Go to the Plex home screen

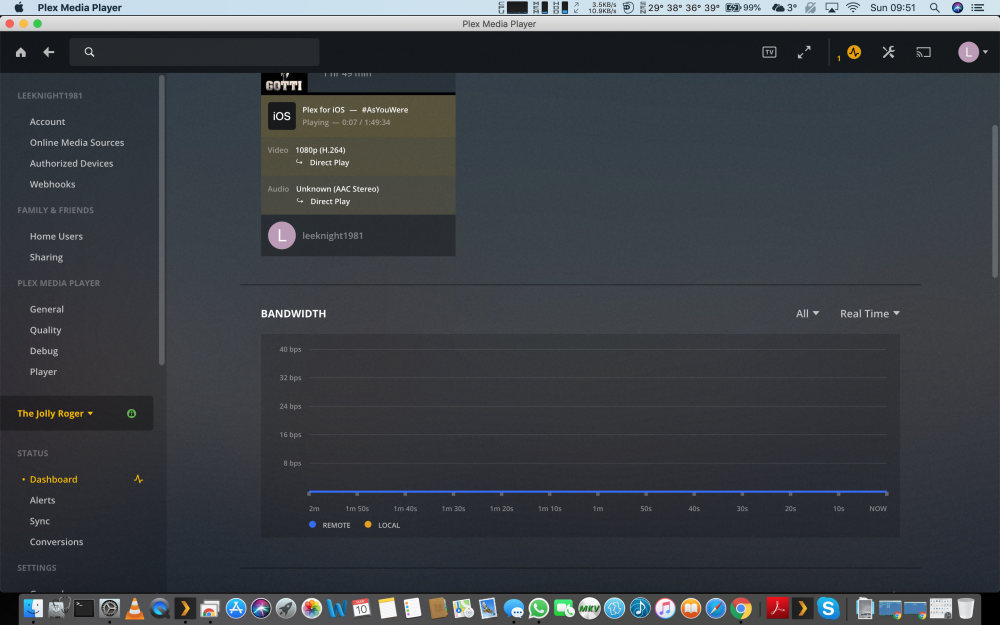coord(21,52)
